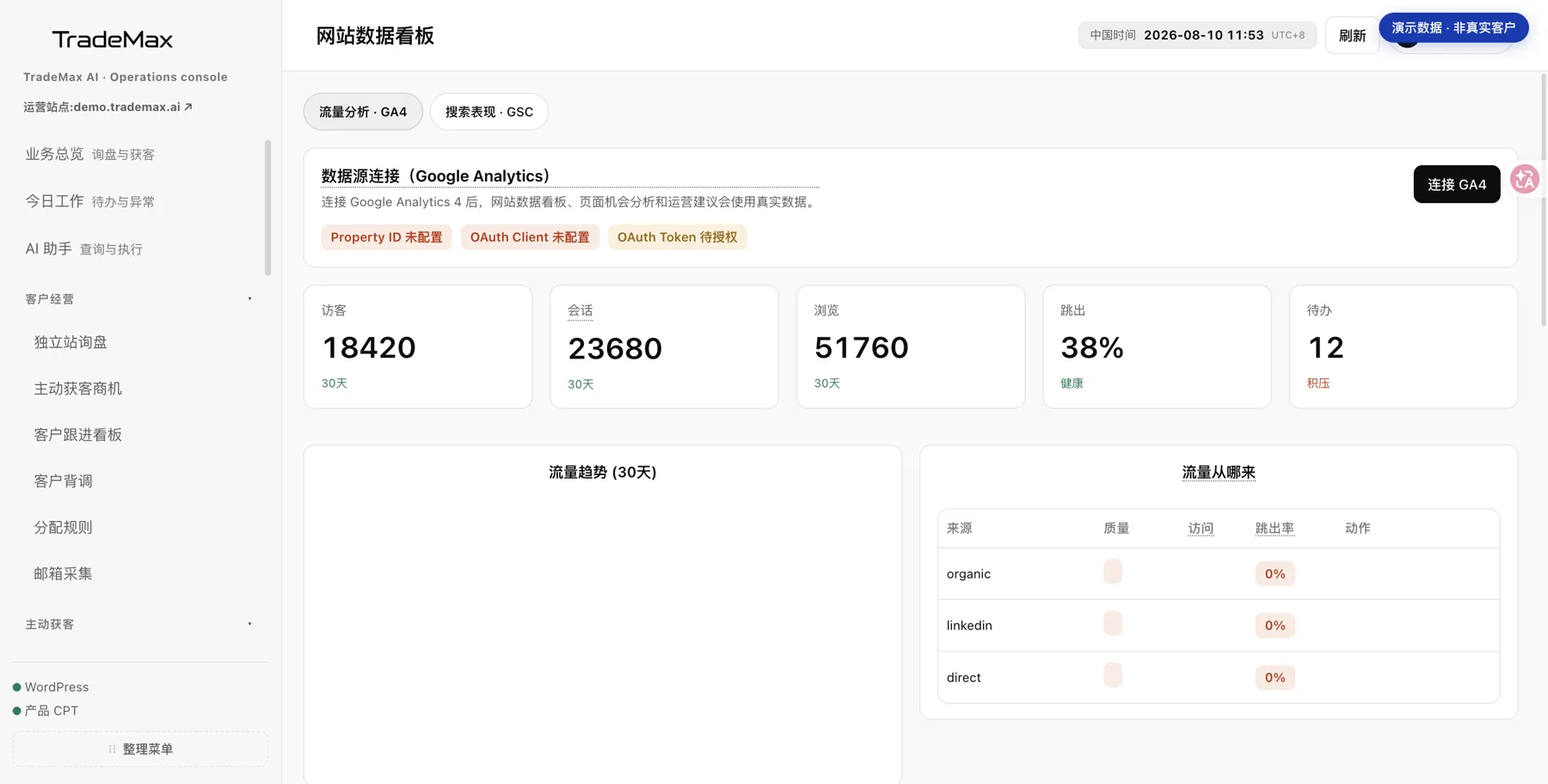Click the 刷新 button

coord(1352,35)
